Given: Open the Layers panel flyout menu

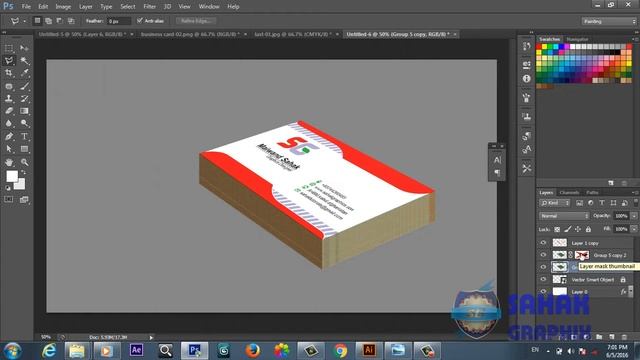Looking at the screenshot, I should coord(635,192).
